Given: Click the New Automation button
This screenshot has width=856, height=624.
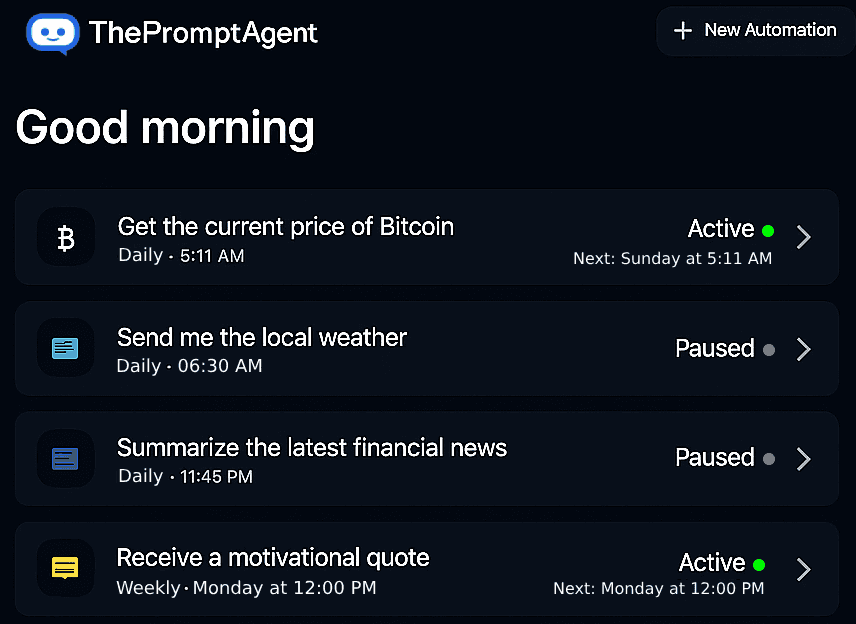Looking at the screenshot, I should tap(756, 31).
